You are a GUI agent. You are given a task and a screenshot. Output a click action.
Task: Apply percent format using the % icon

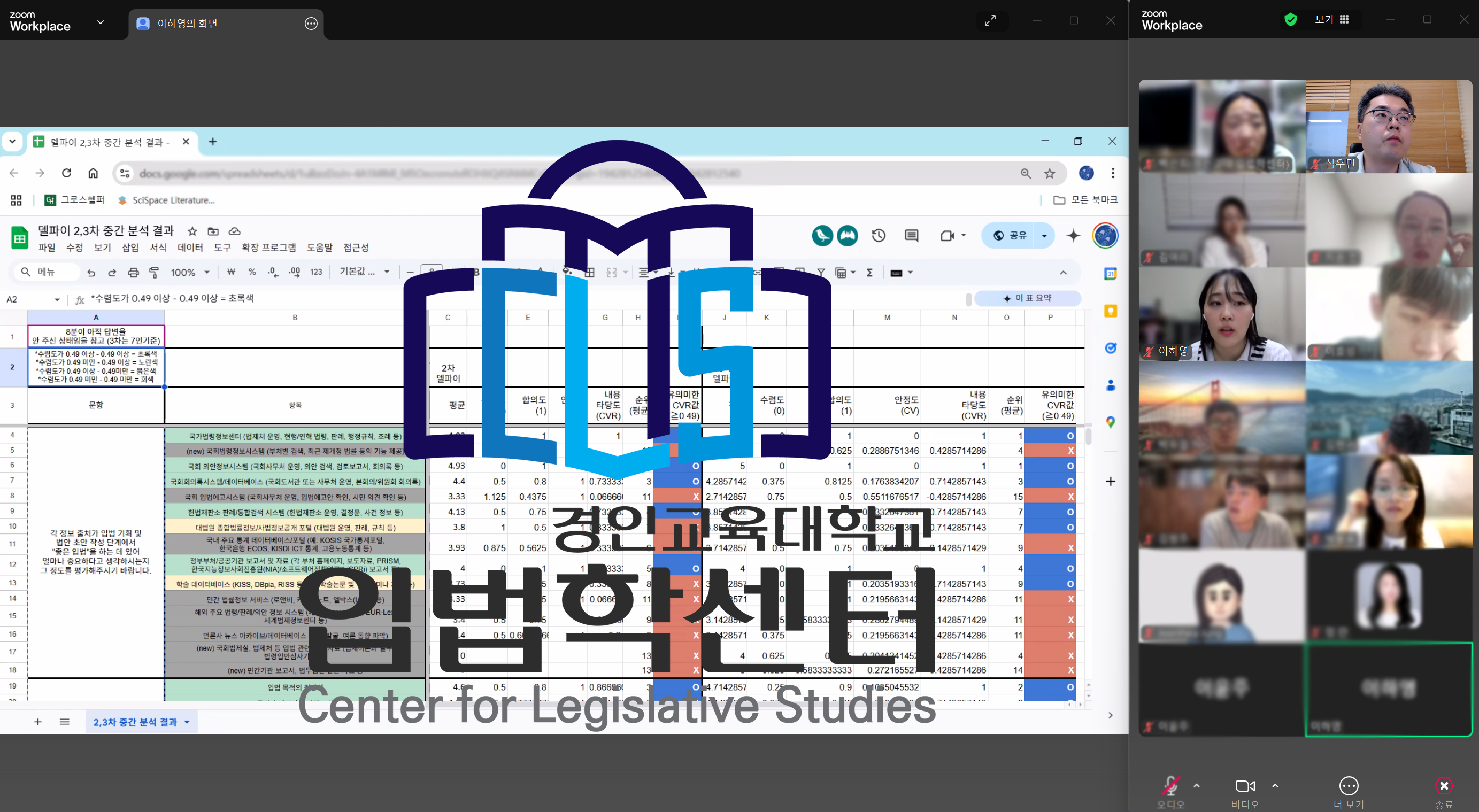tap(252, 272)
